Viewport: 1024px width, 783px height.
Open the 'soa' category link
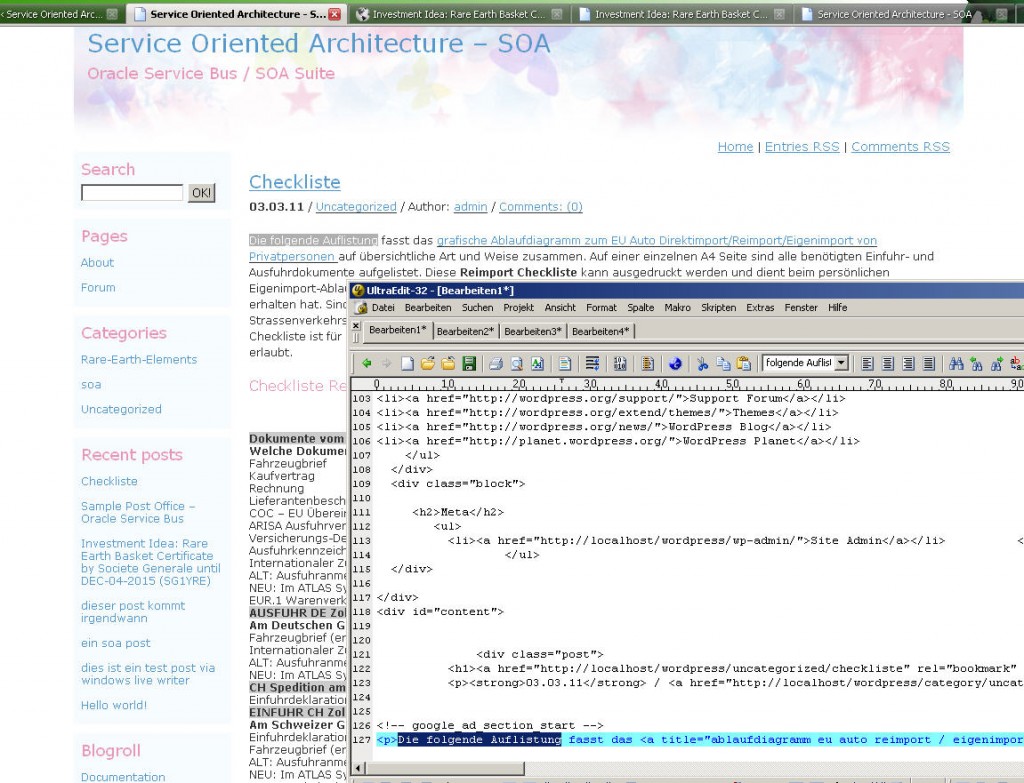[91, 385]
